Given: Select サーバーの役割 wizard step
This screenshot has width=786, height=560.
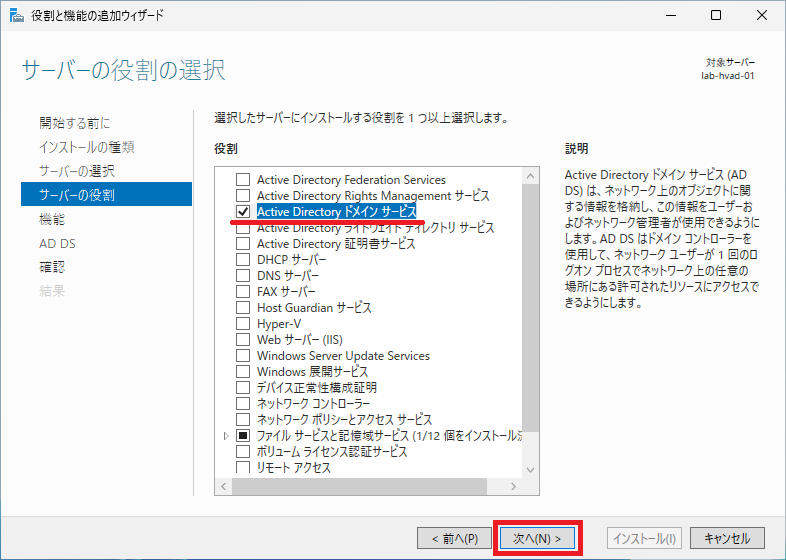Looking at the screenshot, I should tap(106, 195).
